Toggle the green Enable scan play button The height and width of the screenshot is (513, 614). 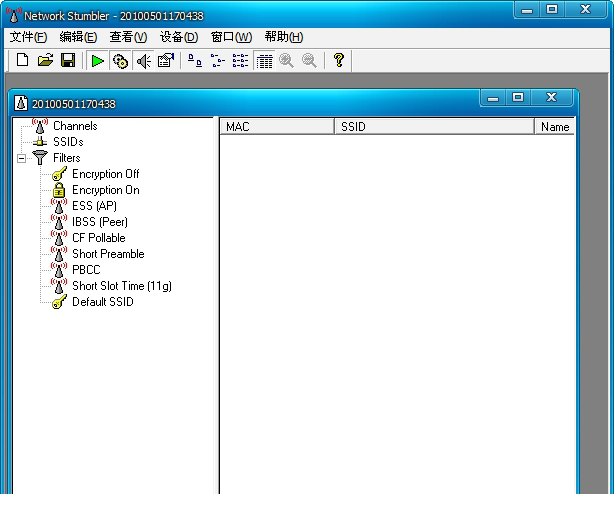[x=98, y=61]
